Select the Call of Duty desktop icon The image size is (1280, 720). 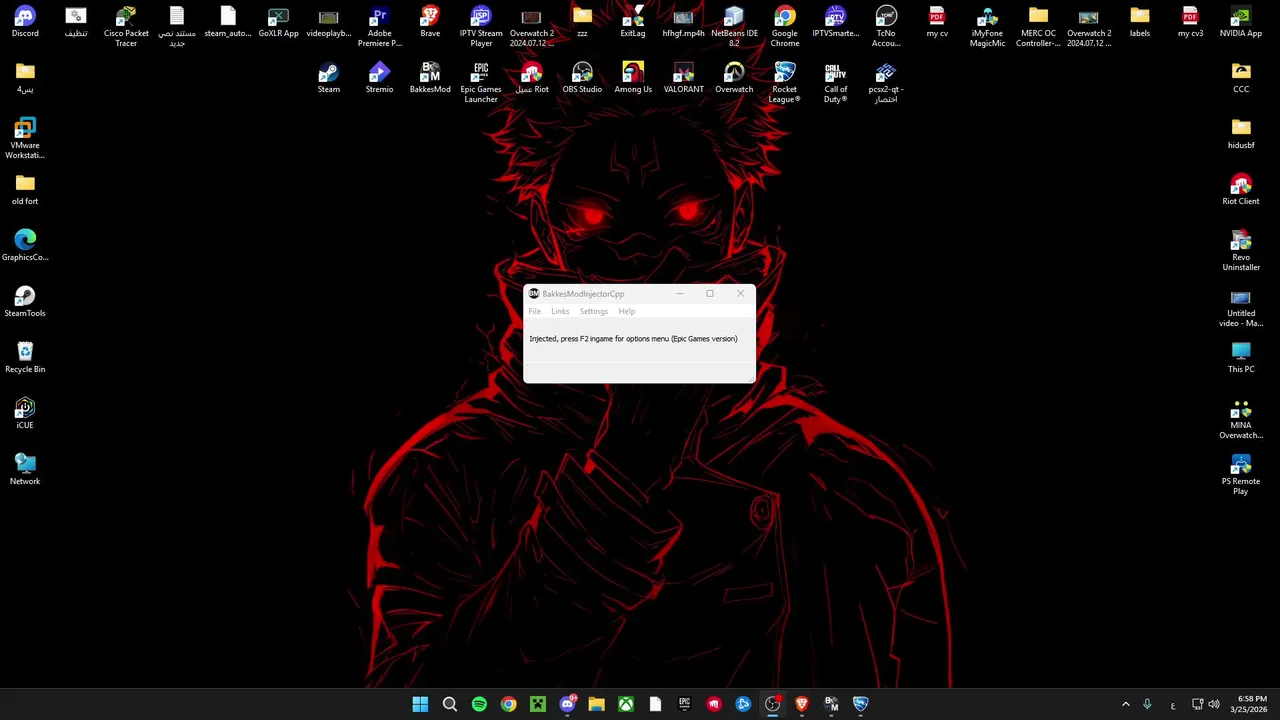835,83
